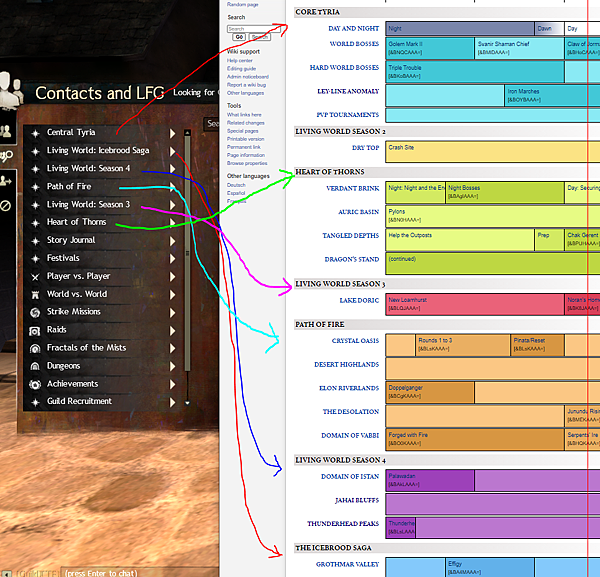This screenshot has height=577, width=600.
Task: Expand Guild Recruitment category arrow
Action: coord(173,402)
